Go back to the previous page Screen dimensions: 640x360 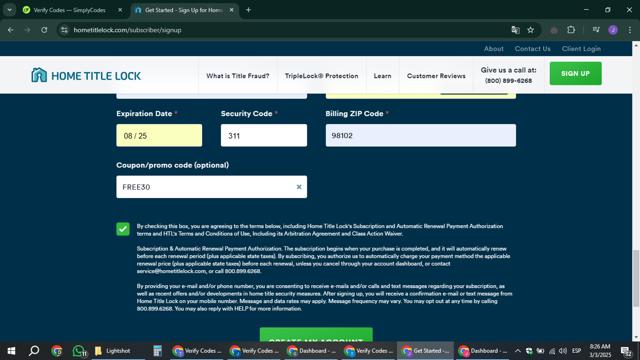click(x=11, y=30)
